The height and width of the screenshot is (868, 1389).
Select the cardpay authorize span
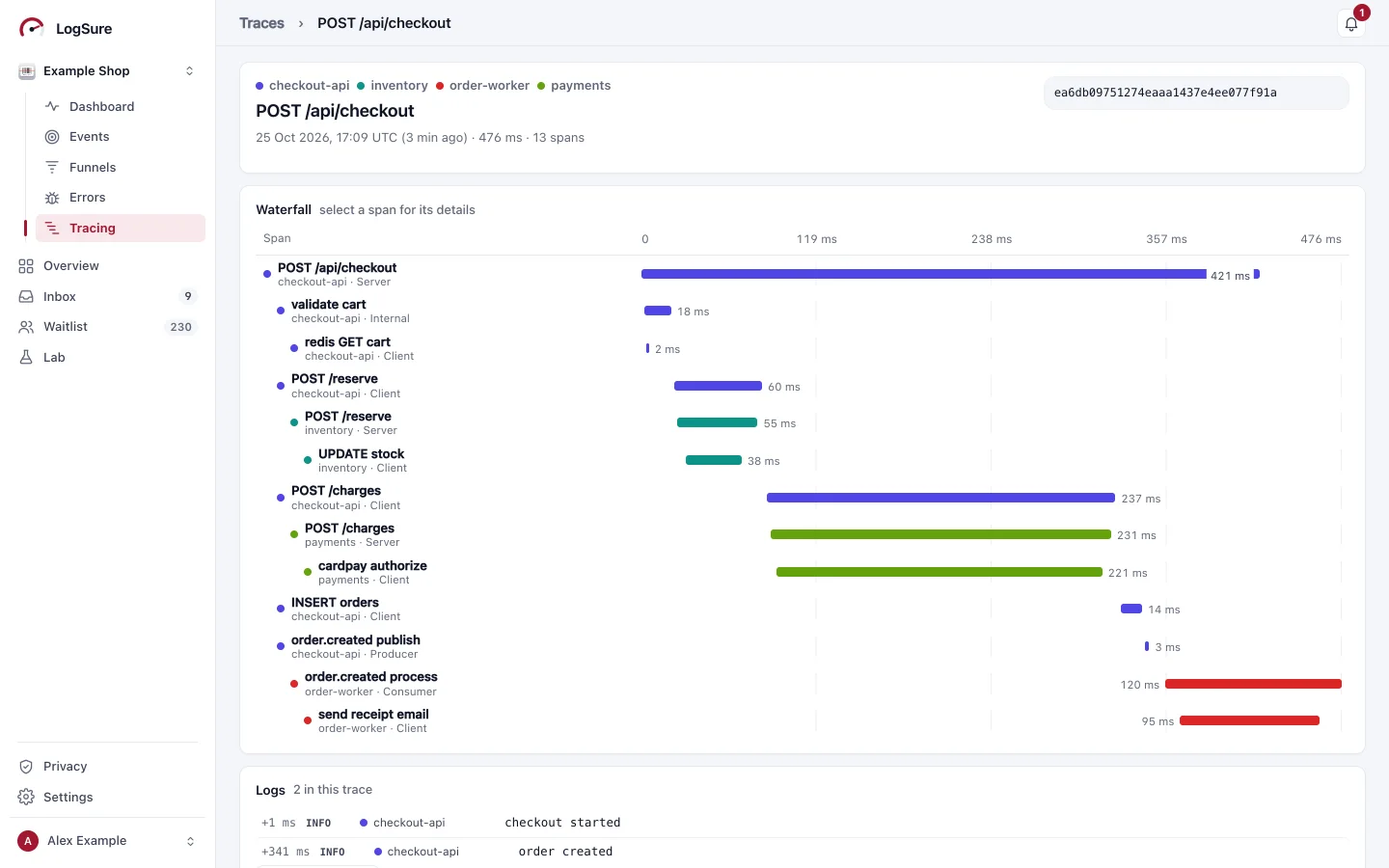[x=803, y=573]
